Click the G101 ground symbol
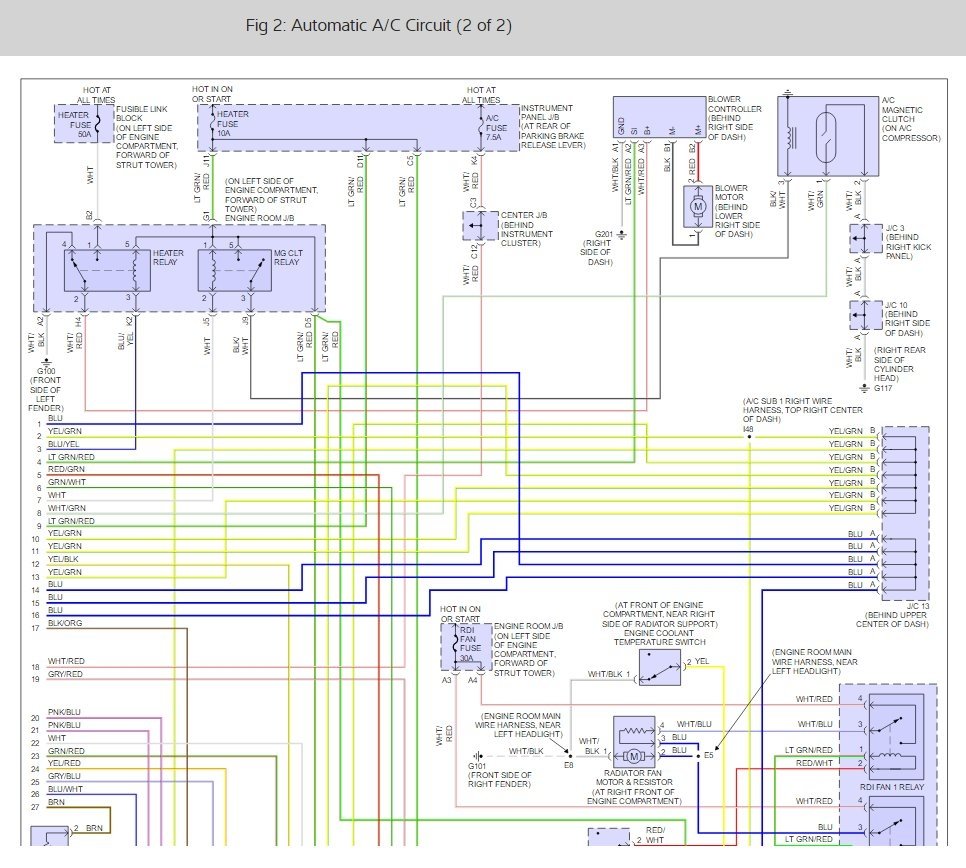 tap(477, 755)
